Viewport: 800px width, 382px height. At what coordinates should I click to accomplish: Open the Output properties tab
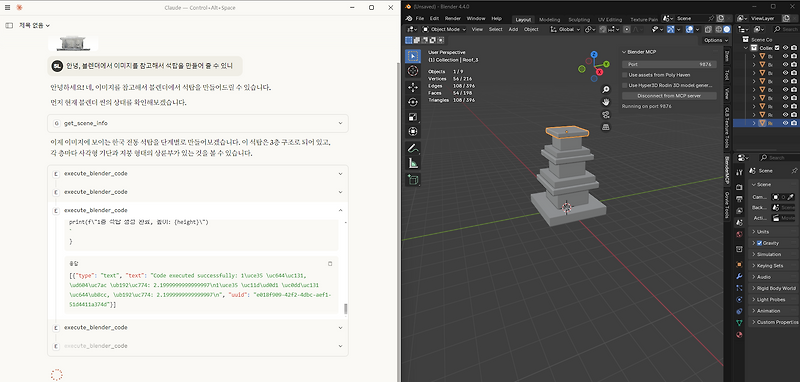(739, 199)
